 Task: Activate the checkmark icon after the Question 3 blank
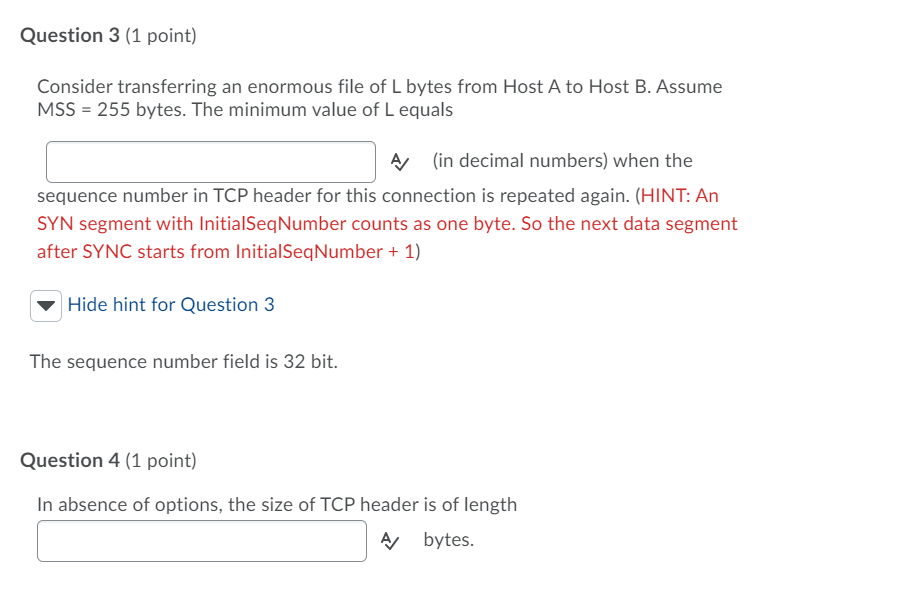pyautogui.click(x=399, y=160)
